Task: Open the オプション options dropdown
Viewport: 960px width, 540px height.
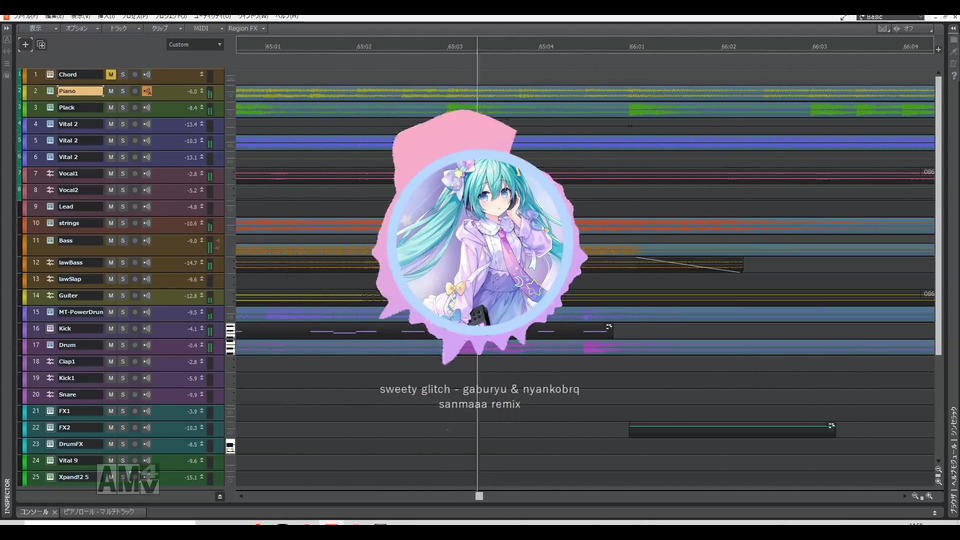Action: pos(80,28)
